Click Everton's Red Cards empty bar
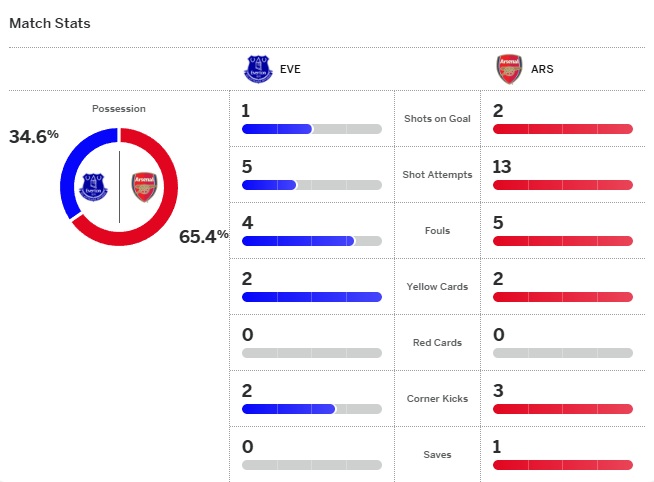Viewport: 654px width, 482px height. pos(311,353)
